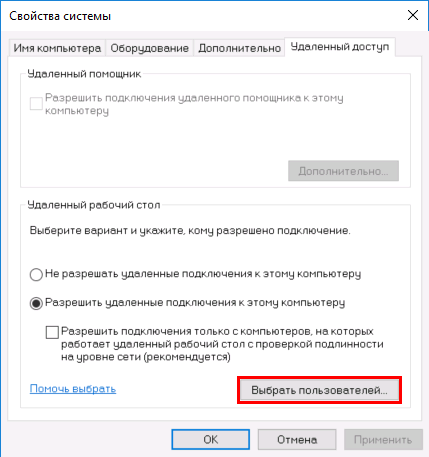The image size is (429, 457).
Task: Select 'Не разрешать удаленные подключения' radio button
Action: (36, 275)
